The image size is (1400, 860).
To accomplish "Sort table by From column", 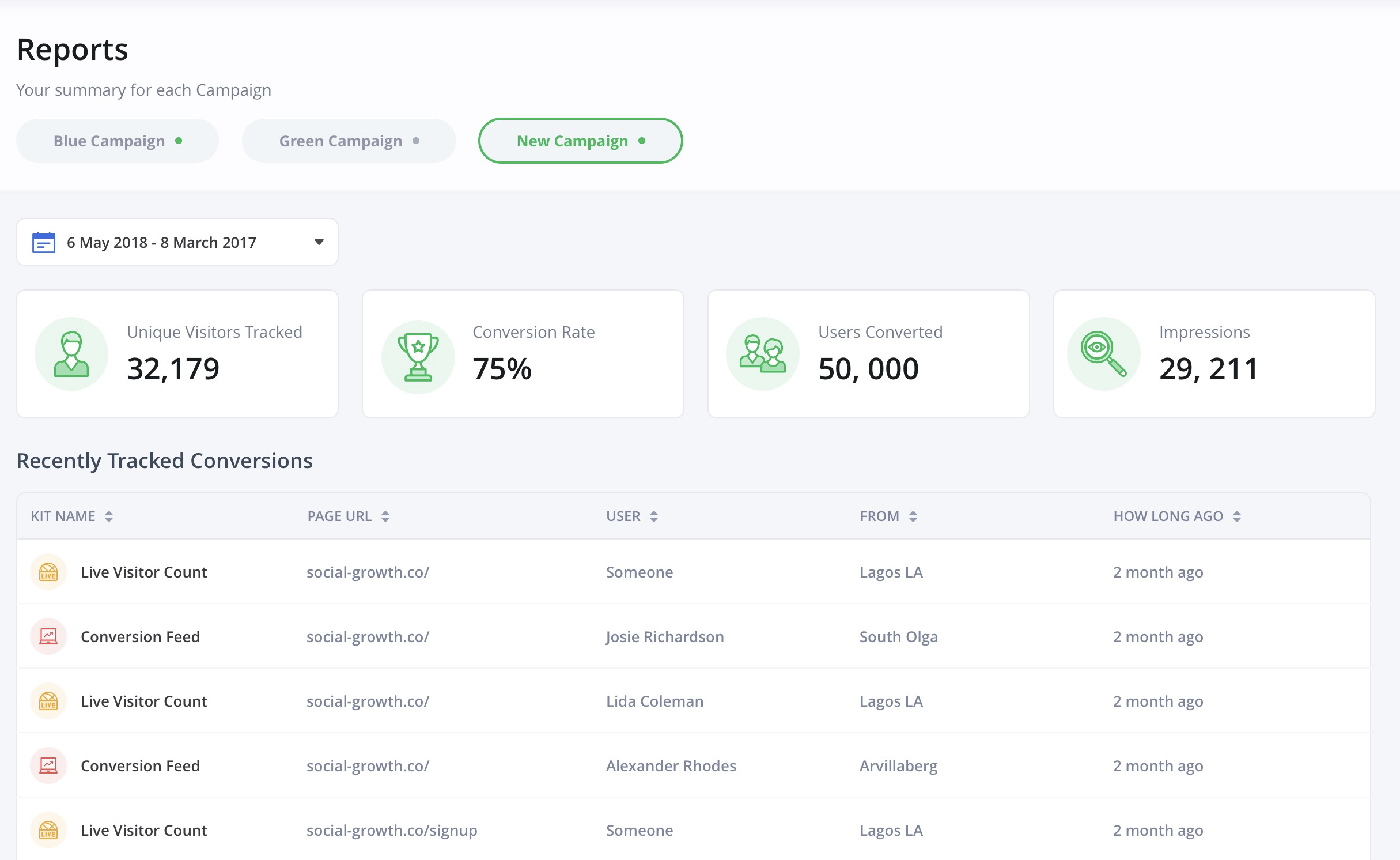I will pos(913,516).
